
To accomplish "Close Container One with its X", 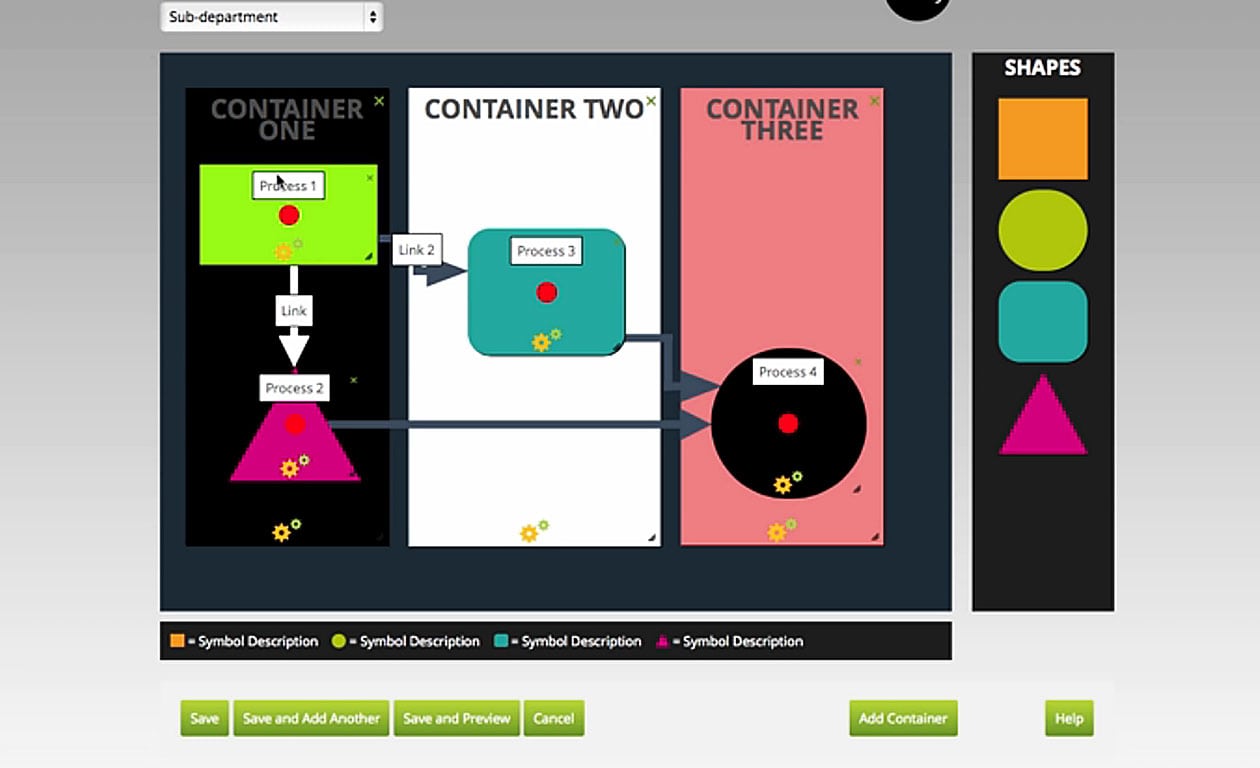I will [379, 101].
